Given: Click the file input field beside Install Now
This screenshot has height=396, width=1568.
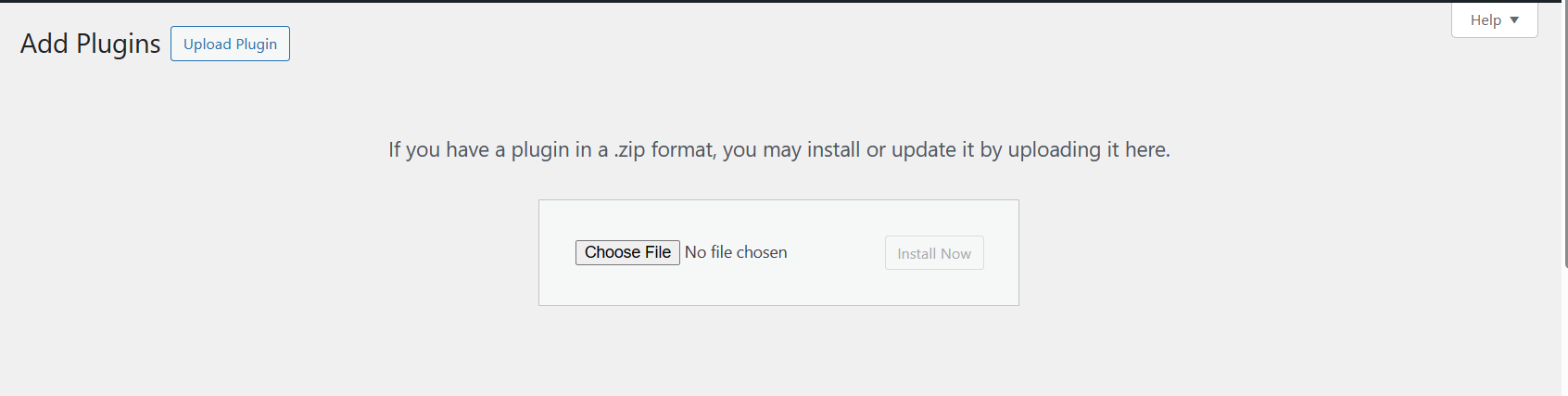Looking at the screenshot, I should click(x=681, y=252).
